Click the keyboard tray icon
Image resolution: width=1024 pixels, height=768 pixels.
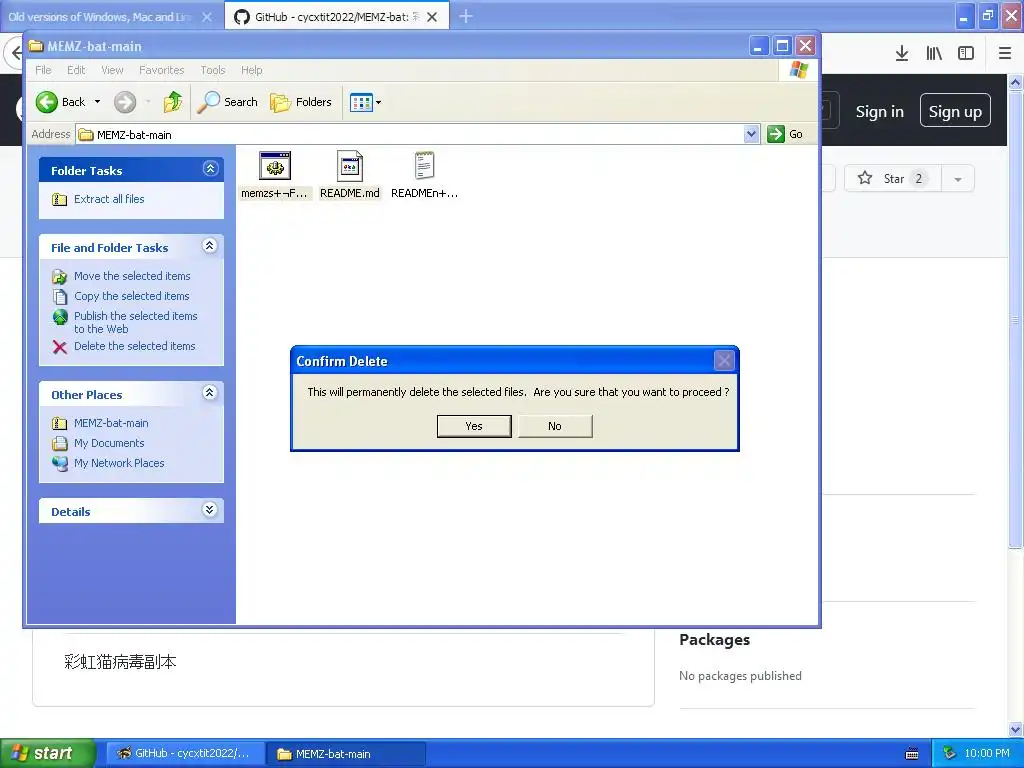[912, 754]
